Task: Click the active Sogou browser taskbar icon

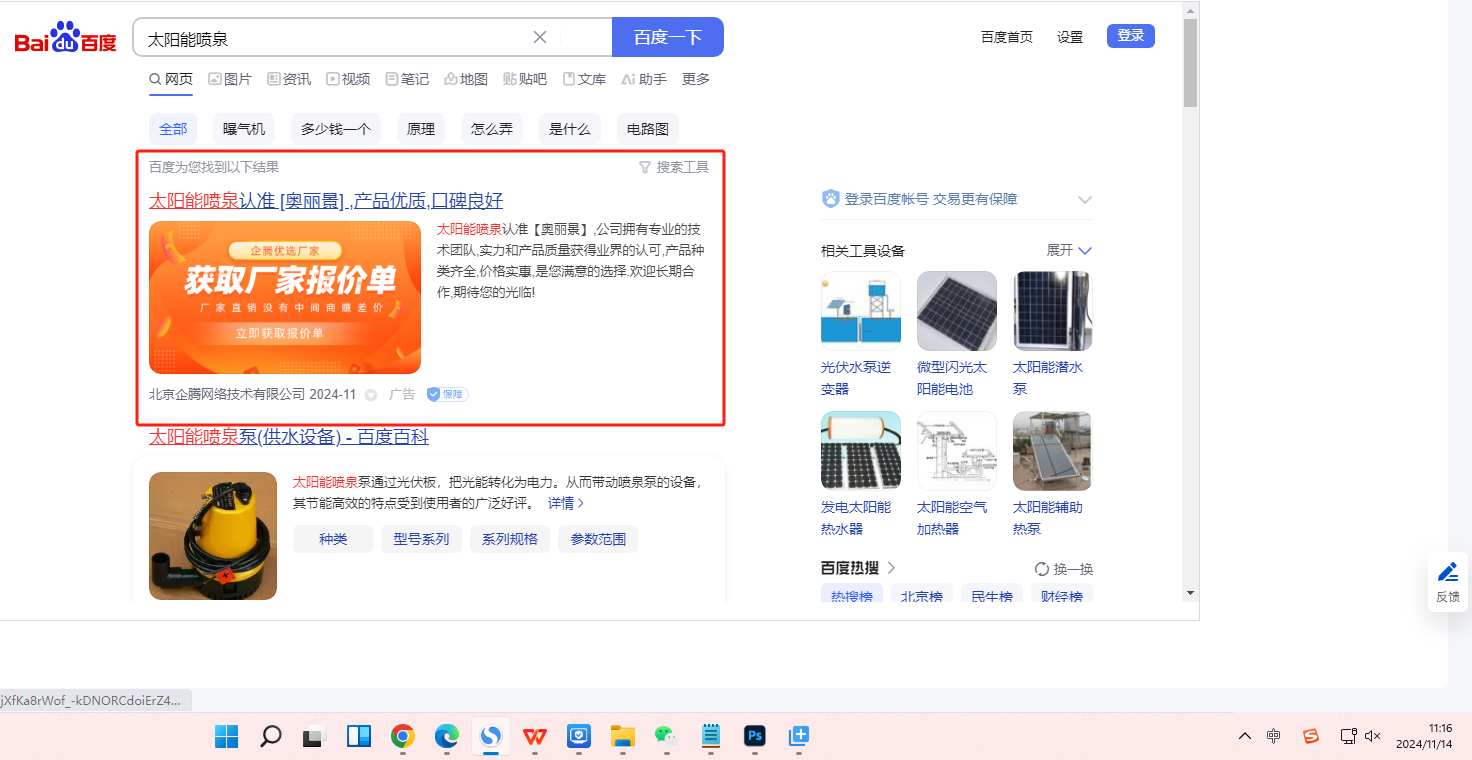Action: pyautogui.click(x=491, y=737)
